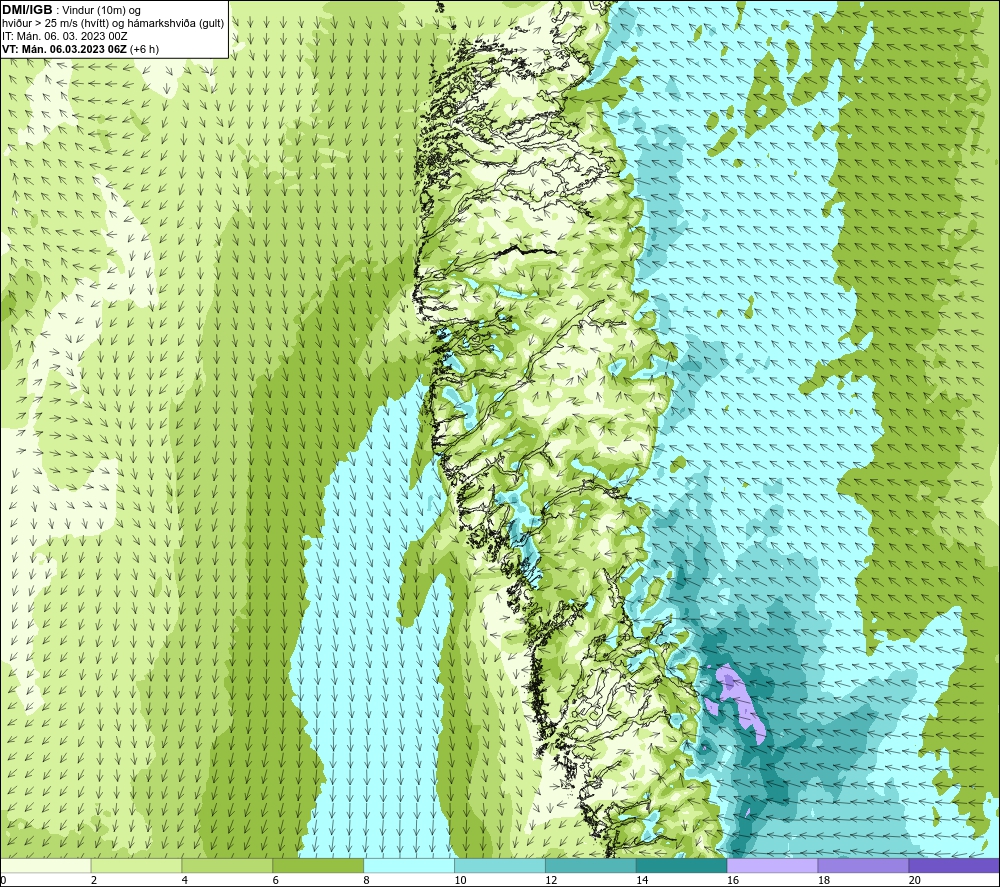Click the legend scale label '10'
Image resolution: width=1000 pixels, height=887 pixels.
pyautogui.click(x=460, y=880)
